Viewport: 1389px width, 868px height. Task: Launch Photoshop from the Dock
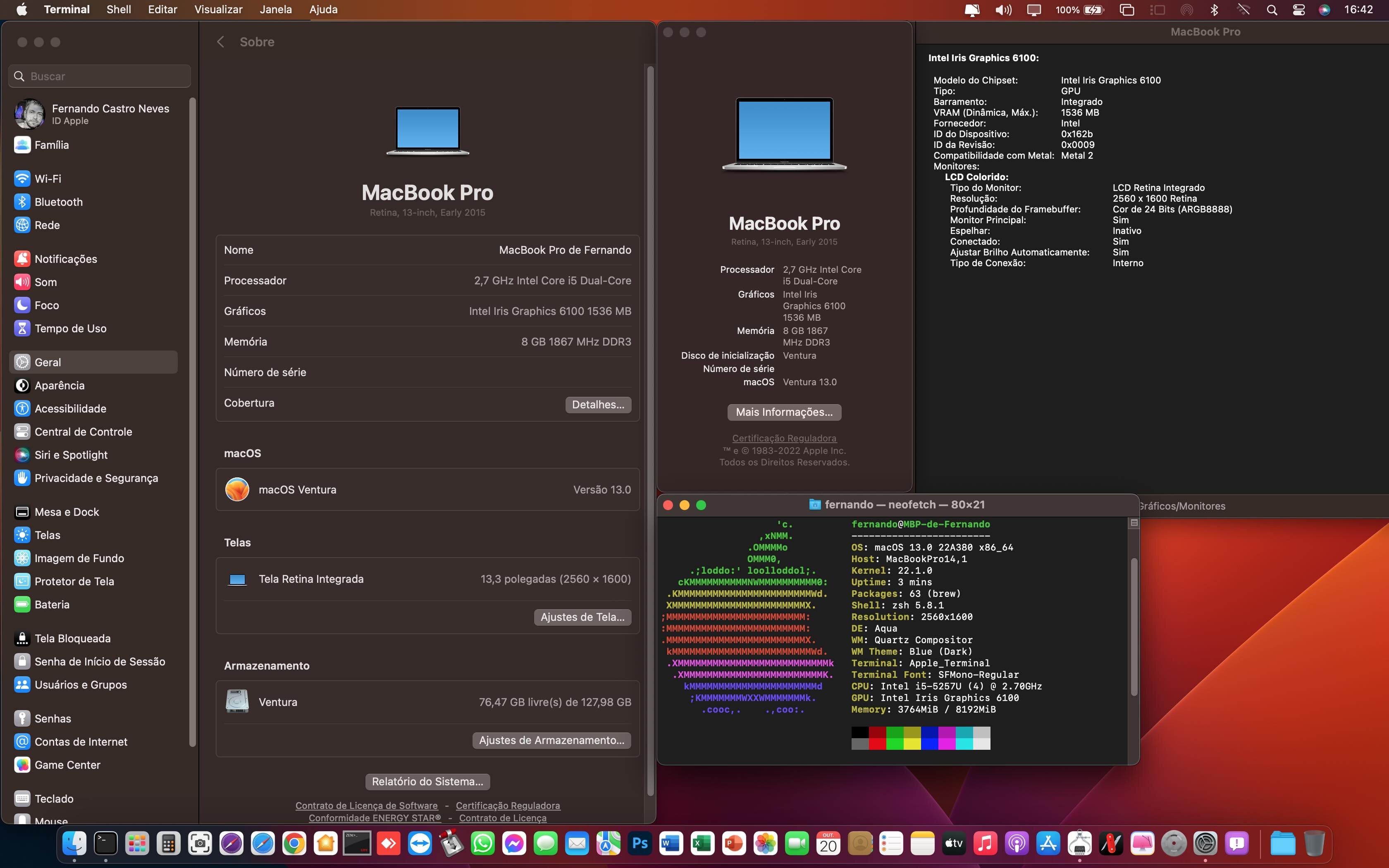[x=640, y=843]
